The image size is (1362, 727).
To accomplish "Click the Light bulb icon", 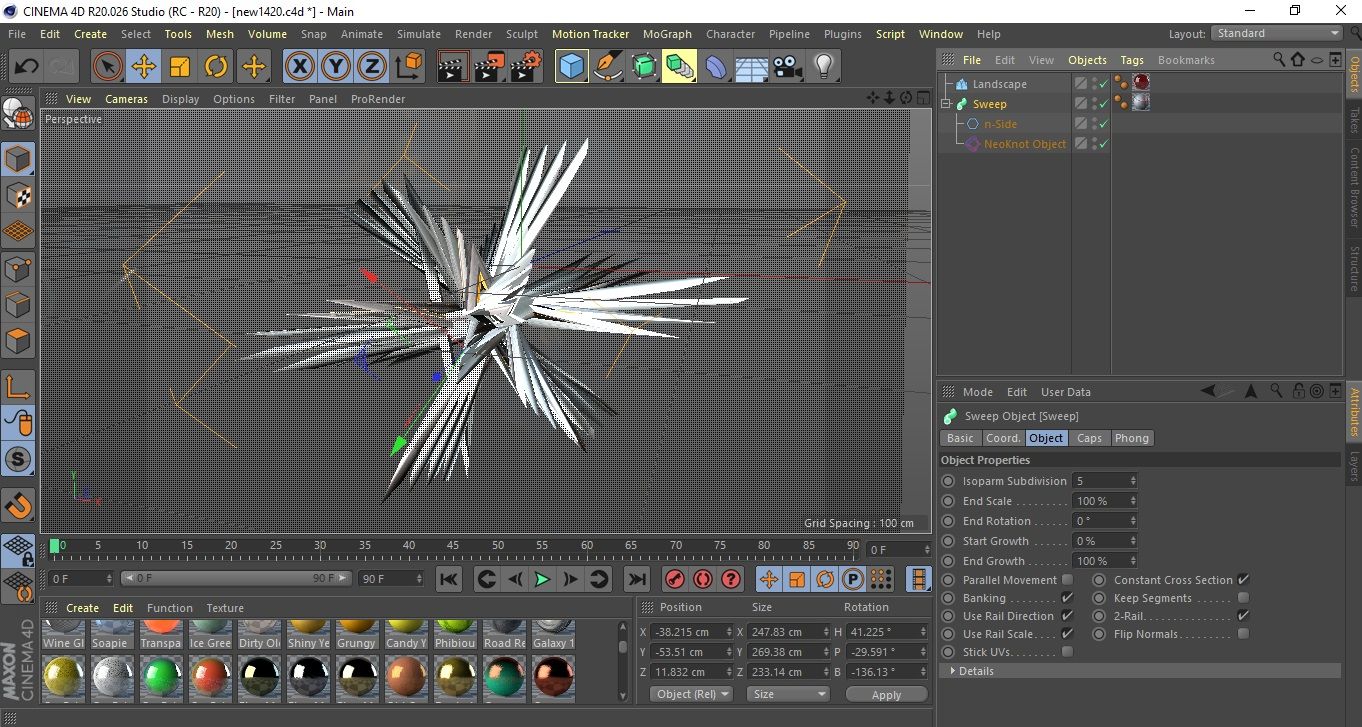I will pyautogui.click(x=823, y=67).
